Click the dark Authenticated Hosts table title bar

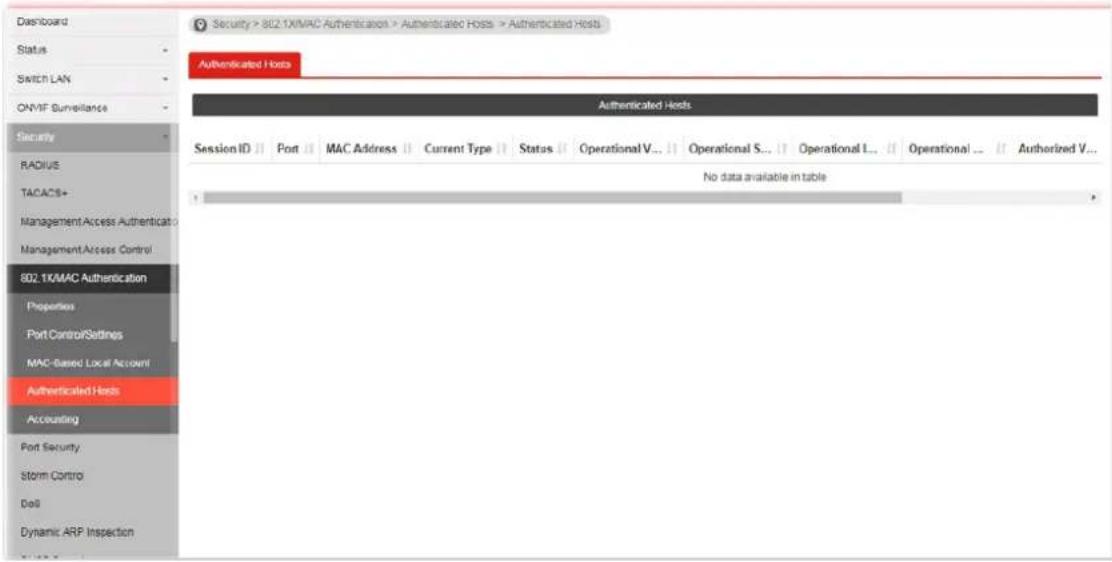[x=645, y=105]
